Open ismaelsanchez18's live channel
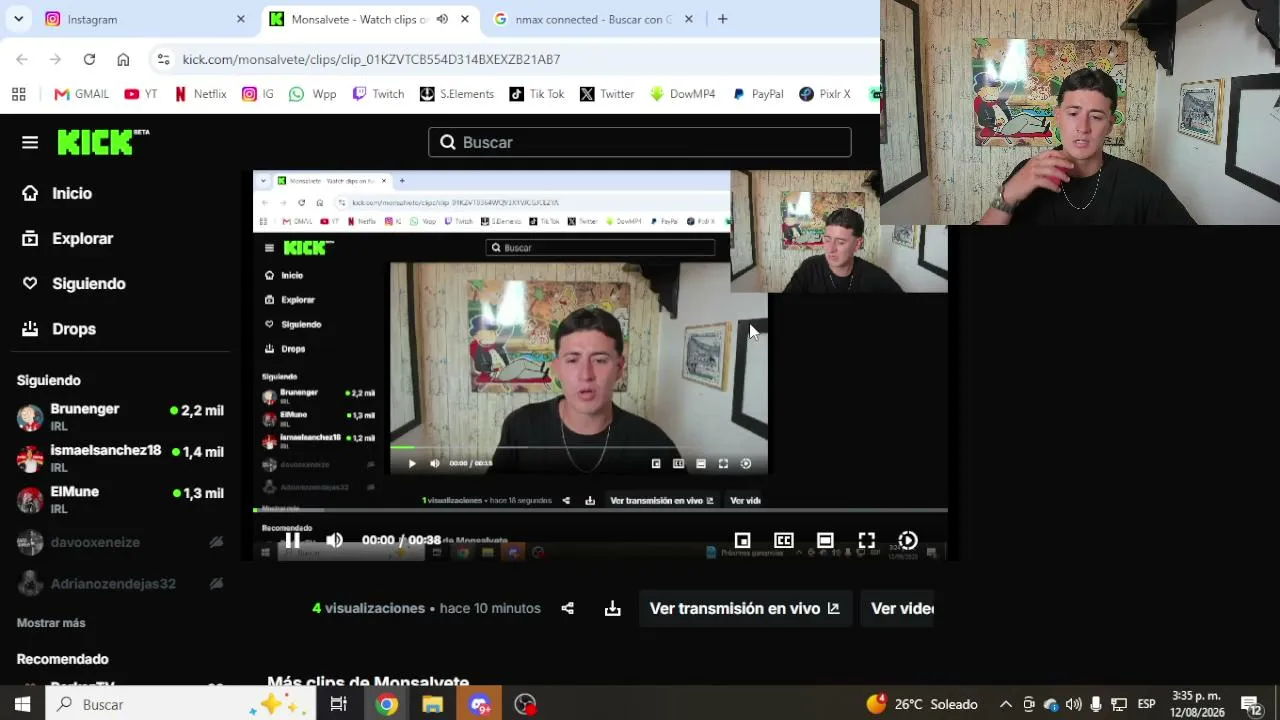Image resolution: width=1280 pixels, height=720 pixels. click(120, 458)
